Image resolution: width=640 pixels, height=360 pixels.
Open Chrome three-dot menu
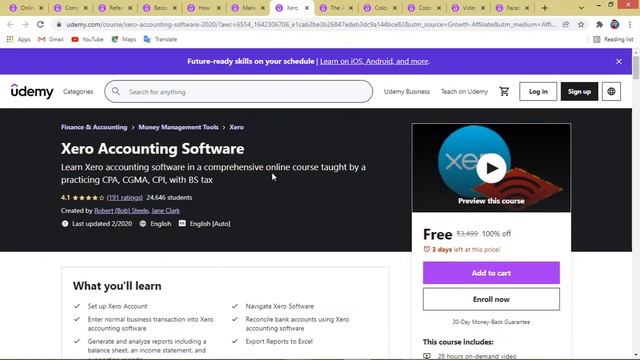[630, 24]
